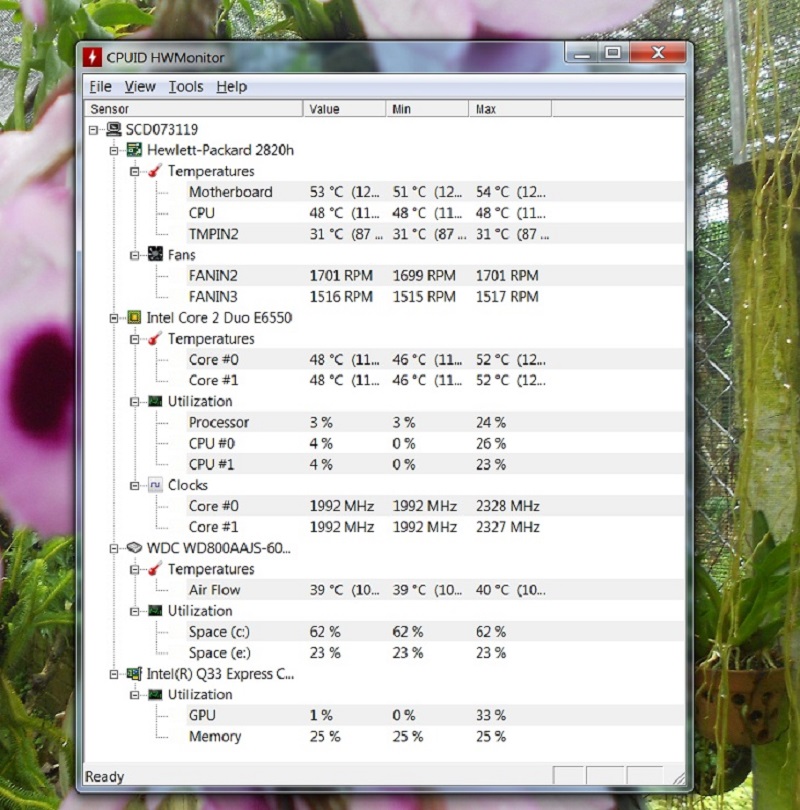Open the Tools menu
The width and height of the screenshot is (800, 810).
[186, 86]
